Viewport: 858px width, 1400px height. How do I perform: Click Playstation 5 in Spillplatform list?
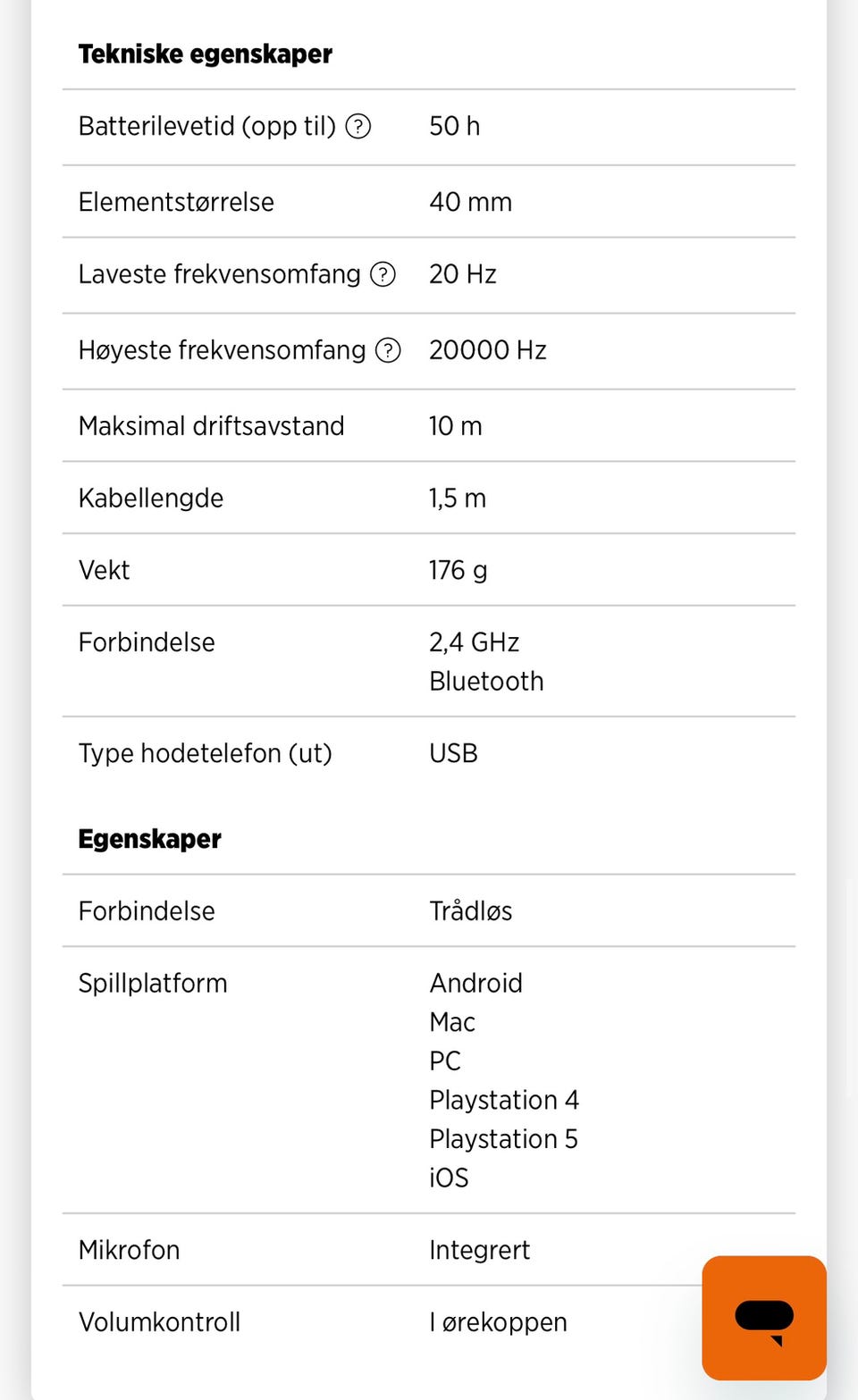pyautogui.click(x=503, y=1139)
